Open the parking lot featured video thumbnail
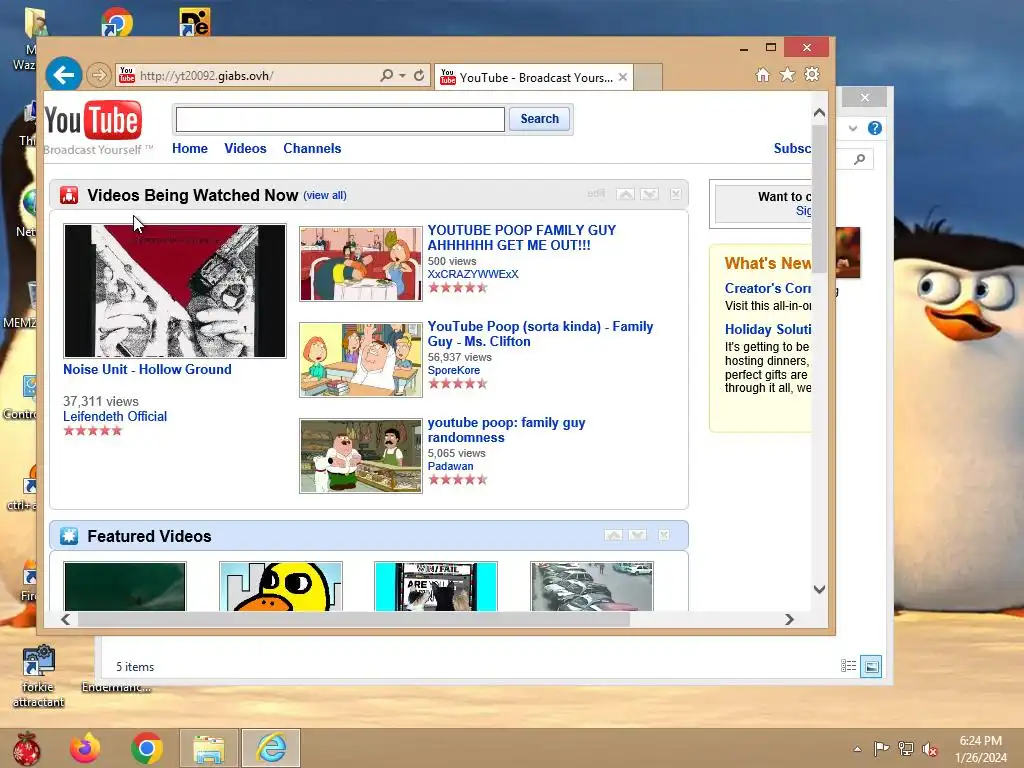Viewport: 1024px width, 768px height. click(592, 586)
